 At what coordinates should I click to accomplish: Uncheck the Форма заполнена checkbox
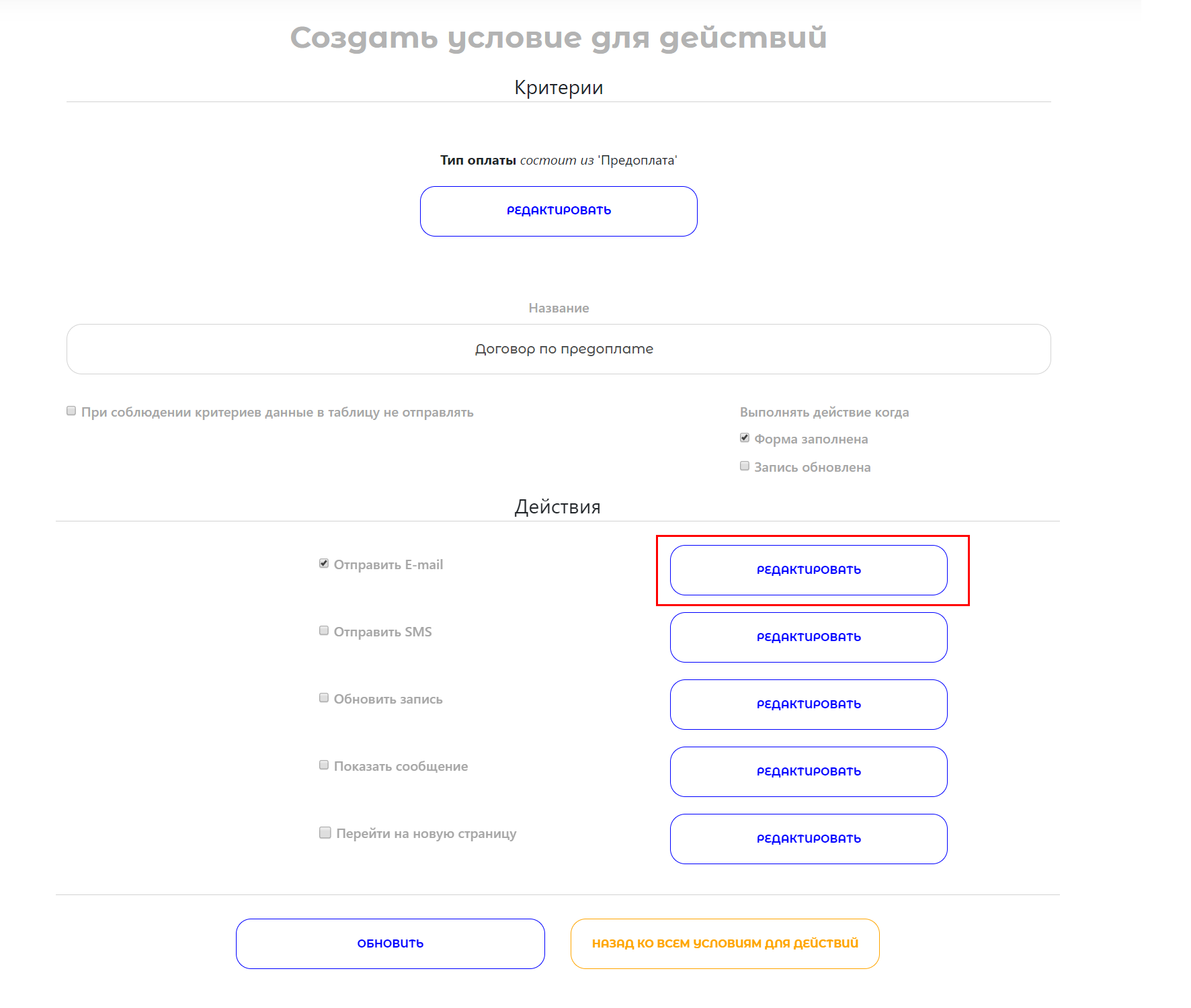[x=745, y=437]
